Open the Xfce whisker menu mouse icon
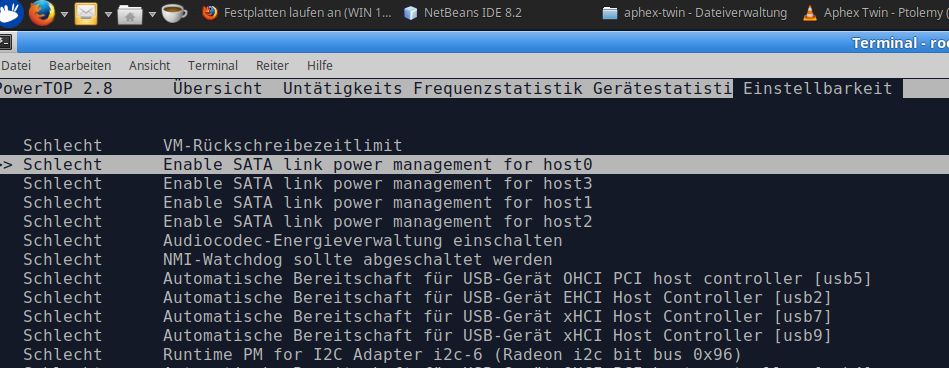Viewport: 949px width, 368px height. 10,13
